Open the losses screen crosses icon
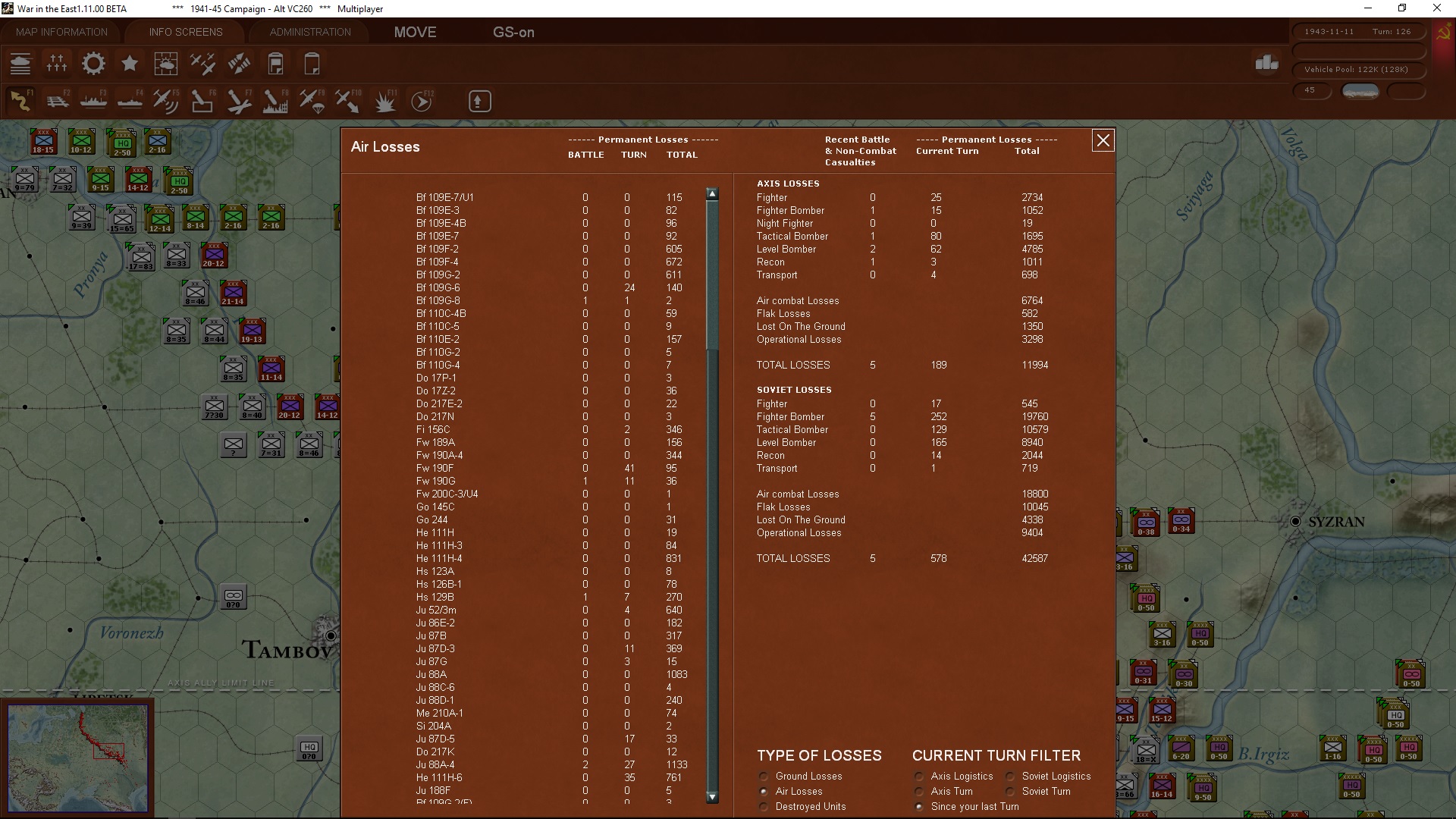 tap(57, 64)
